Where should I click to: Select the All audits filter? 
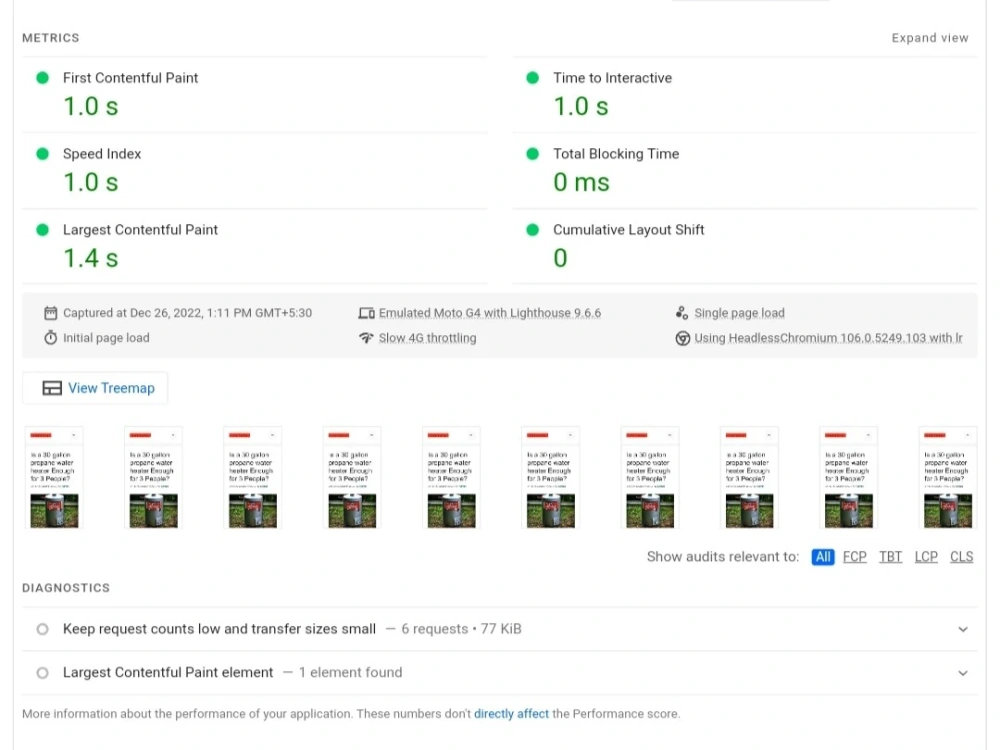[x=823, y=557]
